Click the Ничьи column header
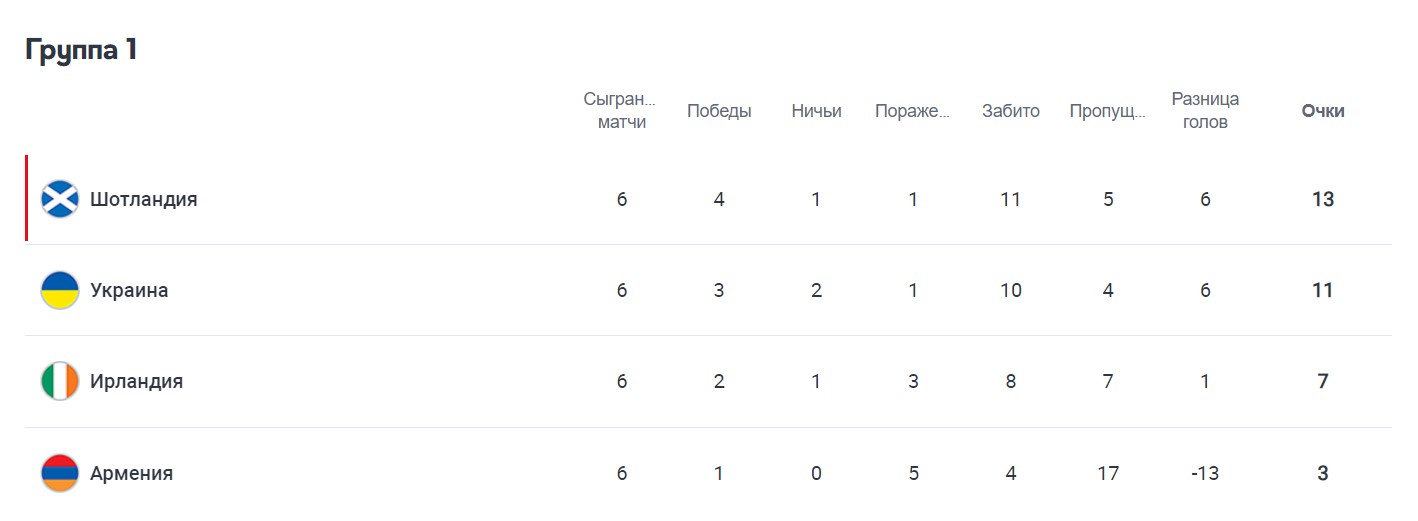 [816, 111]
